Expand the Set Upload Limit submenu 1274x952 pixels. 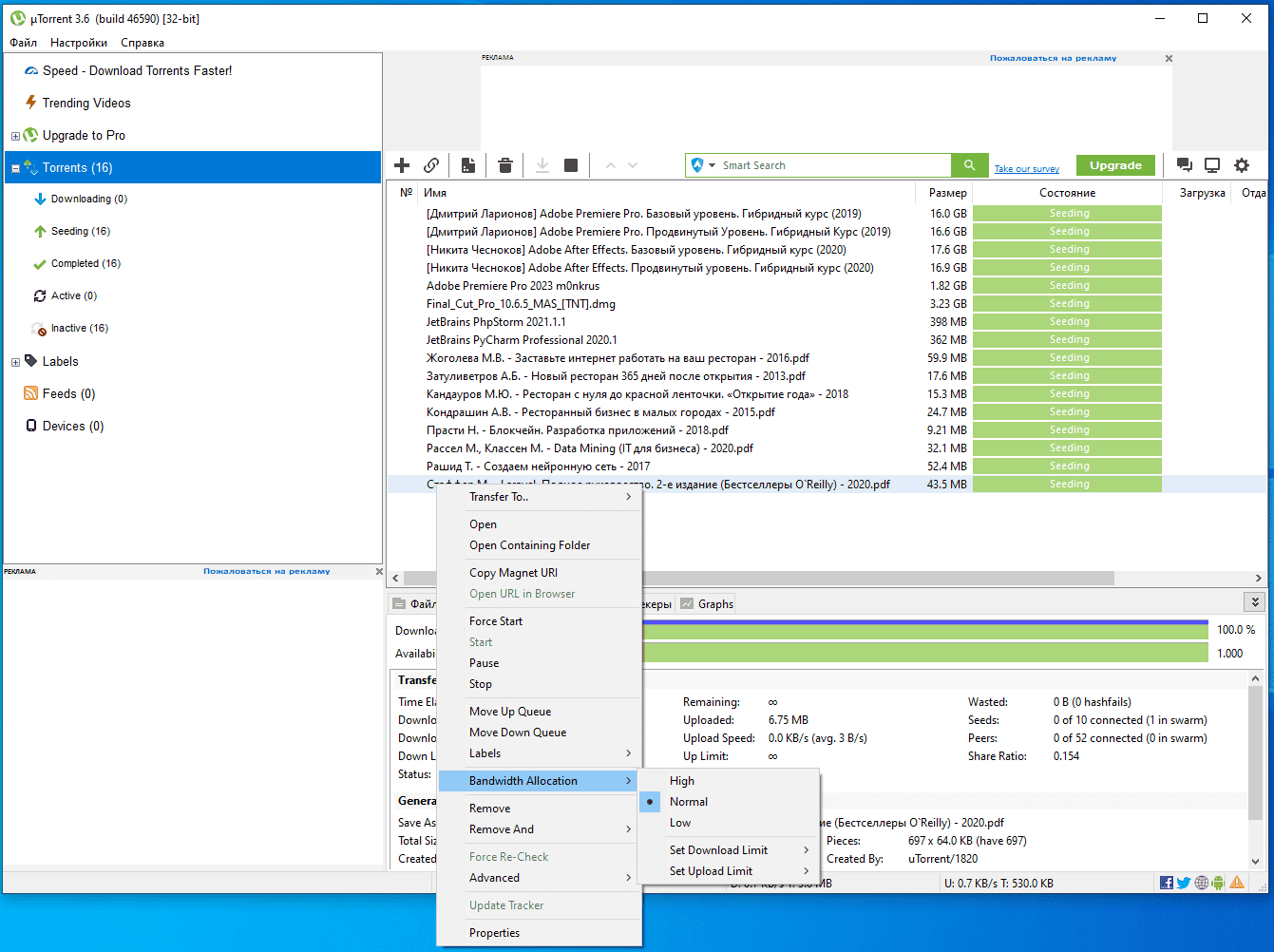pos(730,871)
